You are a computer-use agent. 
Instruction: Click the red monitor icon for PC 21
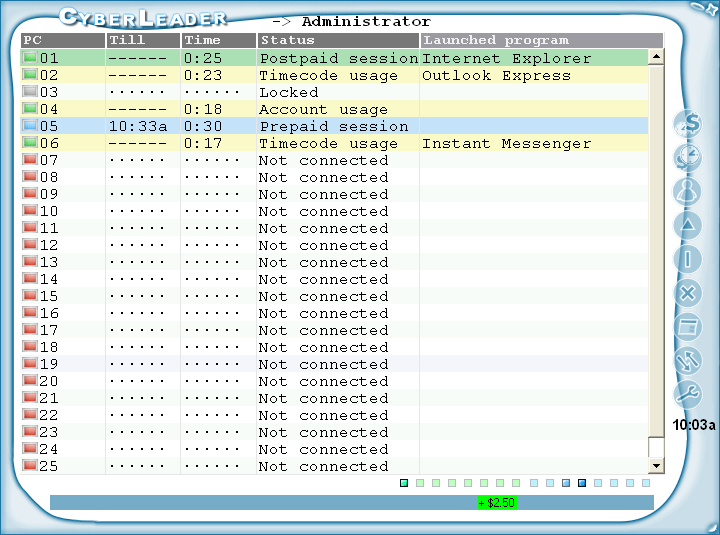(30, 397)
